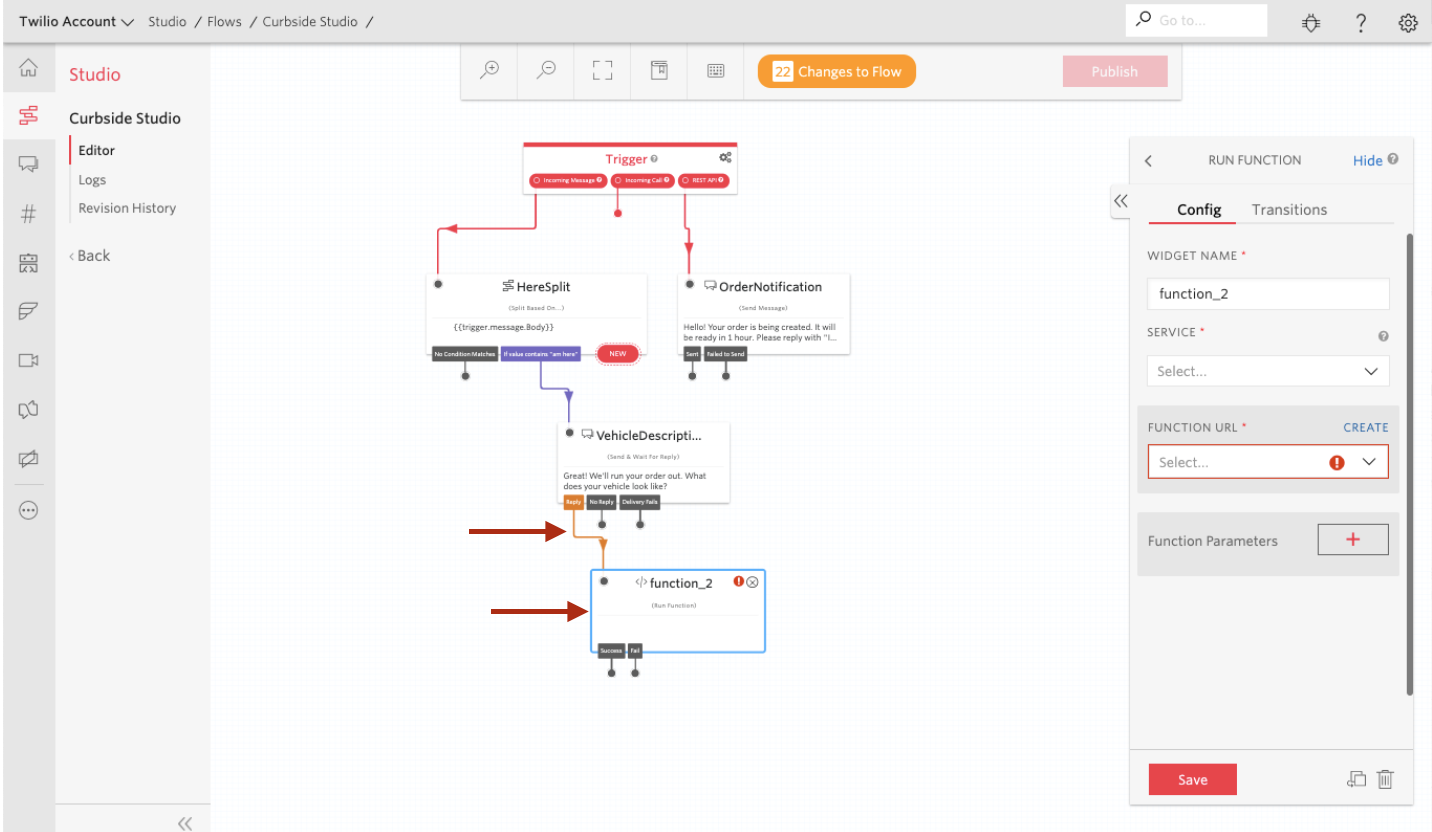Open Logs in the Studio menu
Viewport: 1432px width, 832px height.
[x=92, y=180]
